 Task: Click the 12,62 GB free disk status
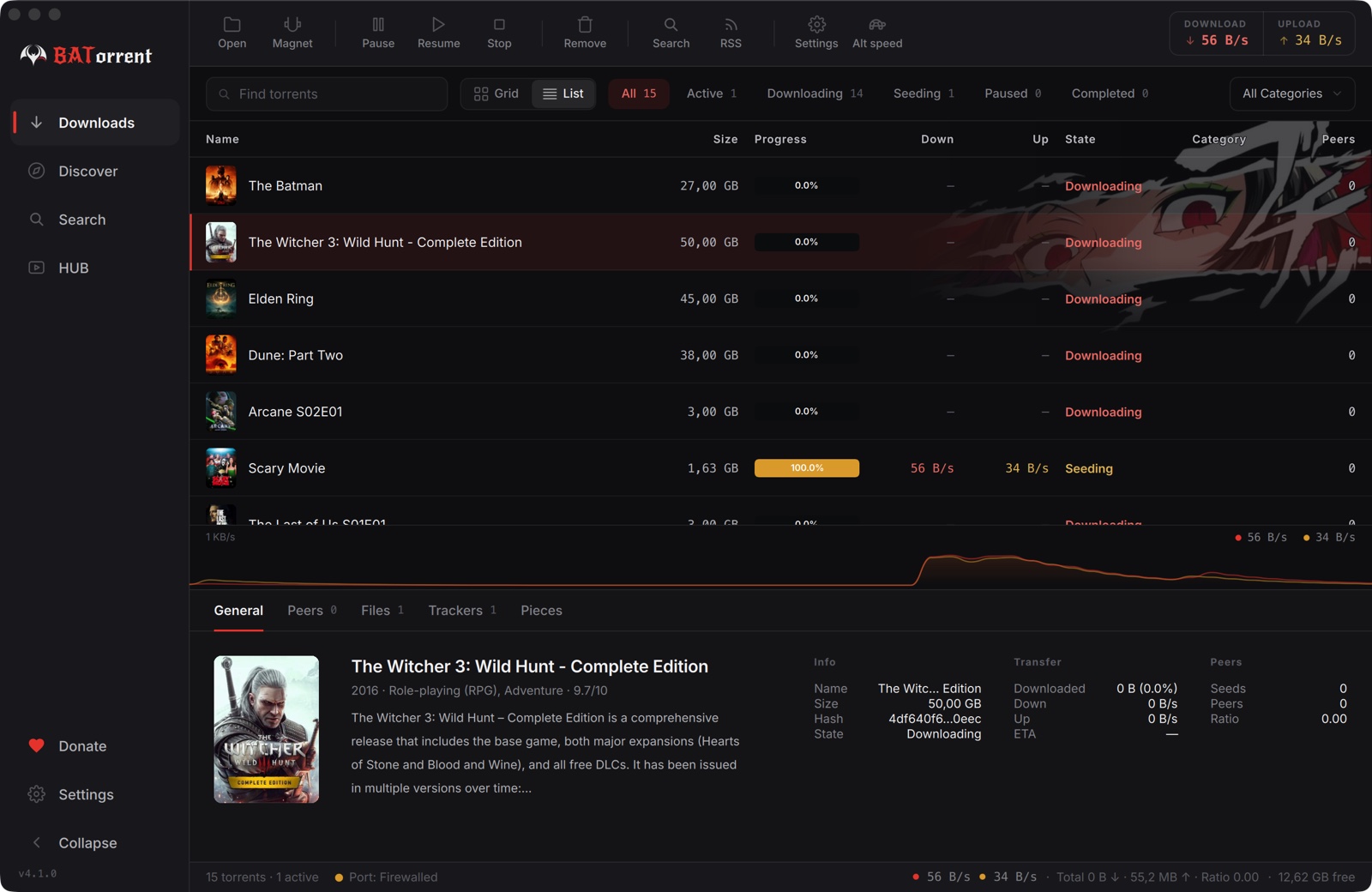[1316, 877]
